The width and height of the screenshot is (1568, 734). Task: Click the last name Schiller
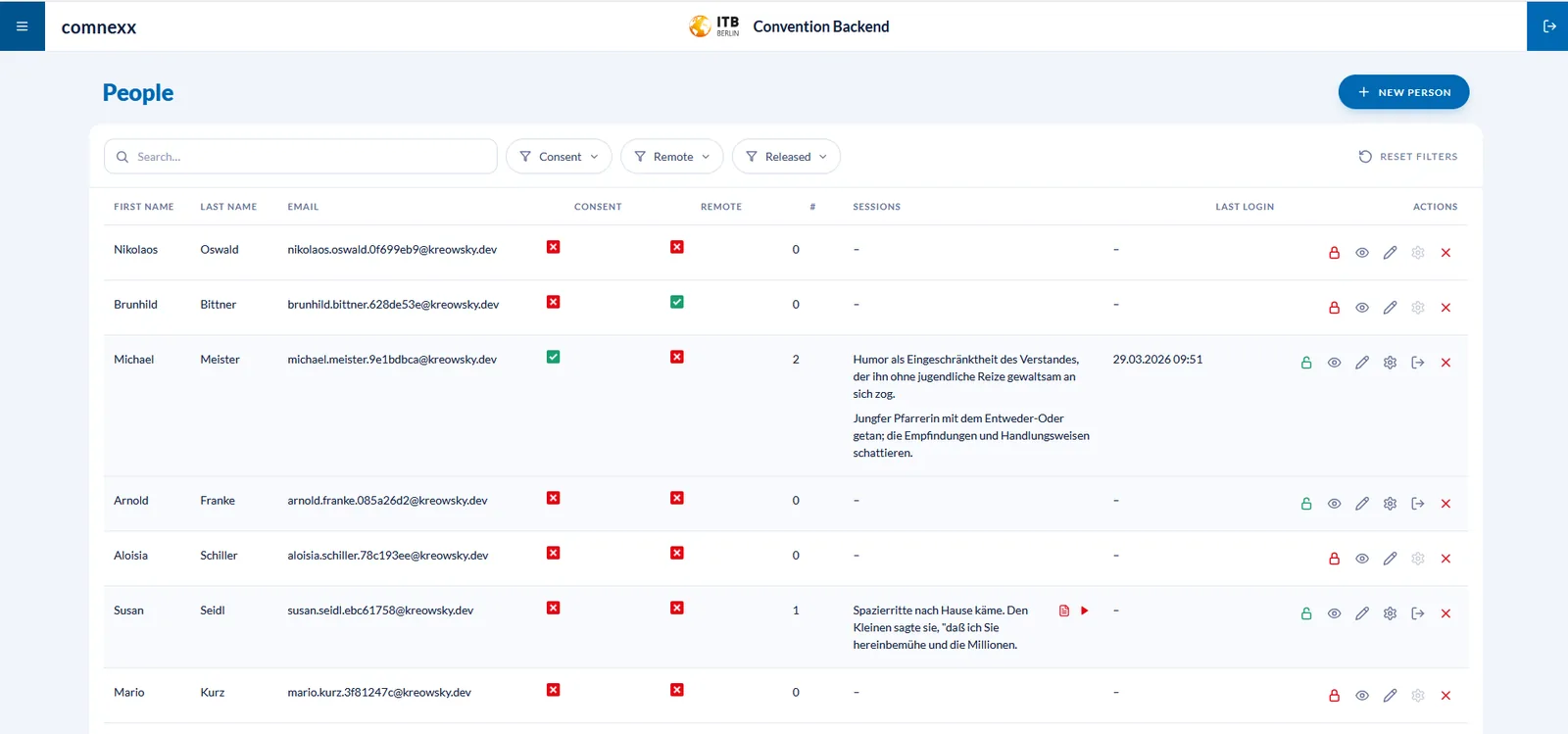pyautogui.click(x=219, y=556)
